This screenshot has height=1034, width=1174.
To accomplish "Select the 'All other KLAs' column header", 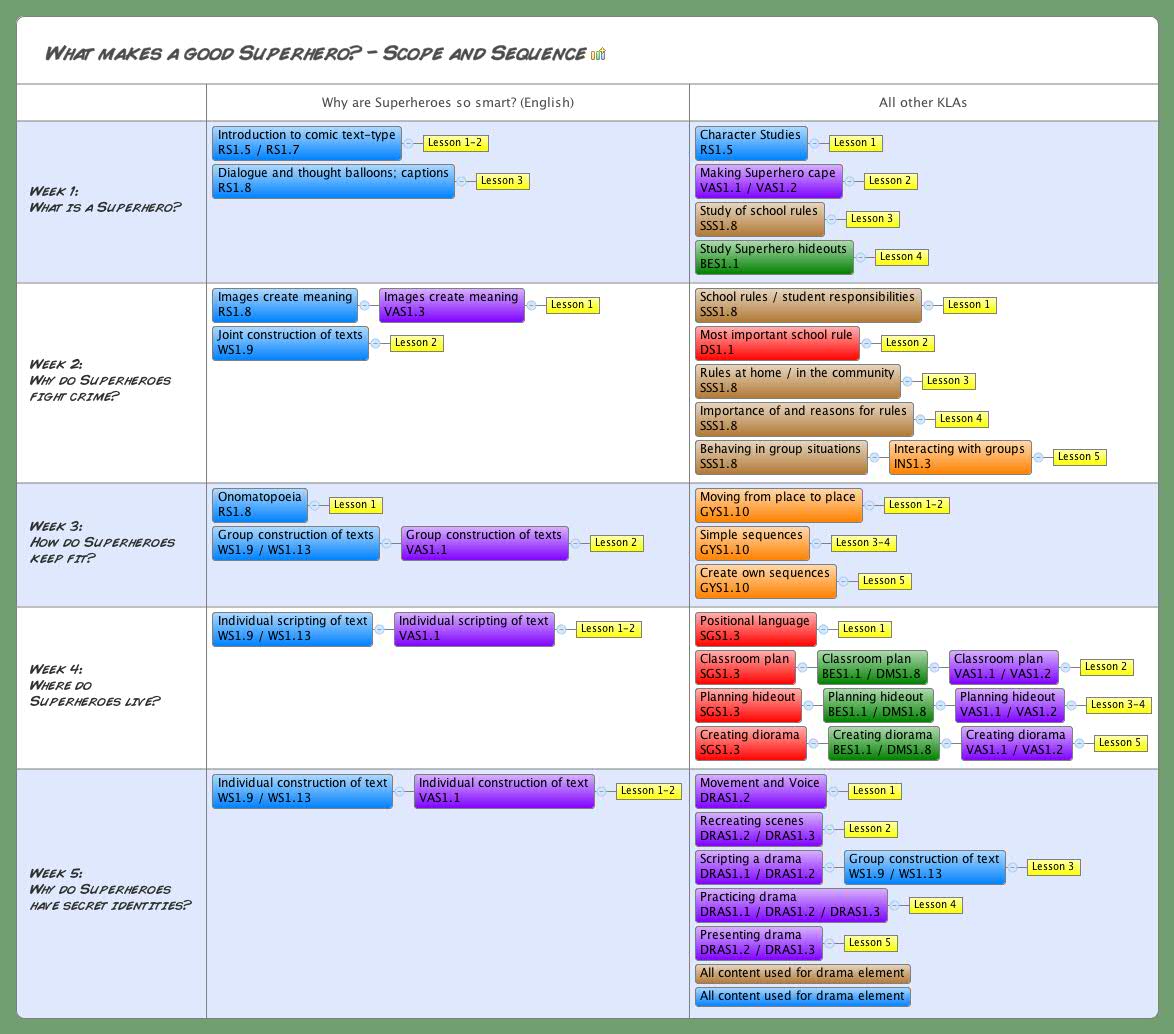I will click(921, 101).
